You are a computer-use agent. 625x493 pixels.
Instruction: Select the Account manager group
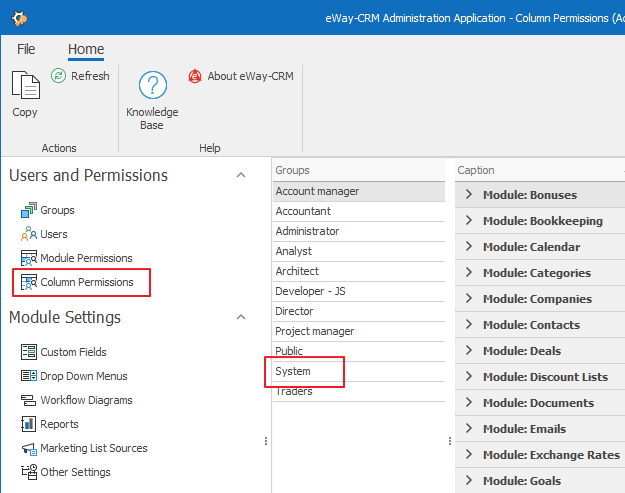pos(359,192)
